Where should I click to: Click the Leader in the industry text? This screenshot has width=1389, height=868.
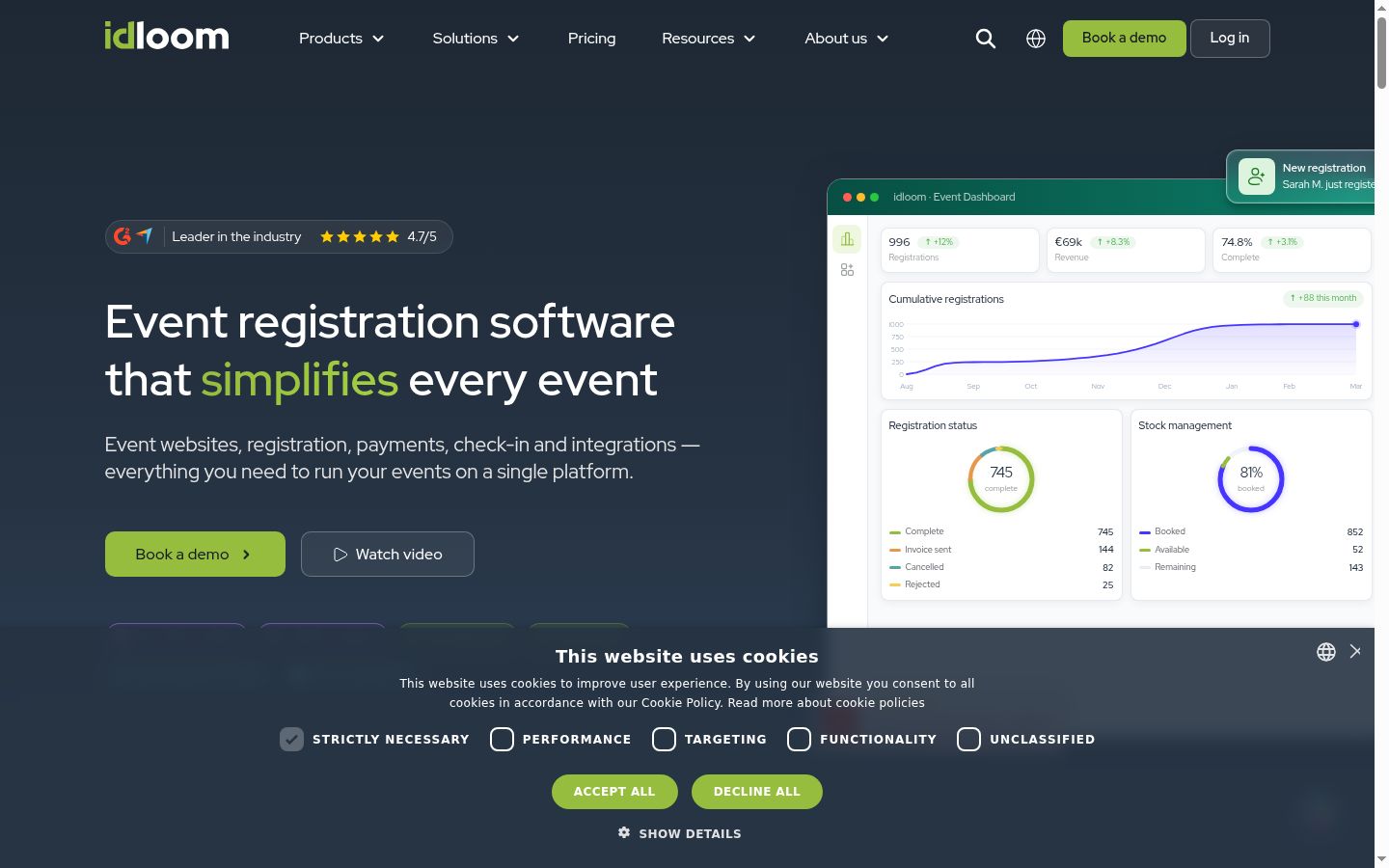(x=236, y=236)
